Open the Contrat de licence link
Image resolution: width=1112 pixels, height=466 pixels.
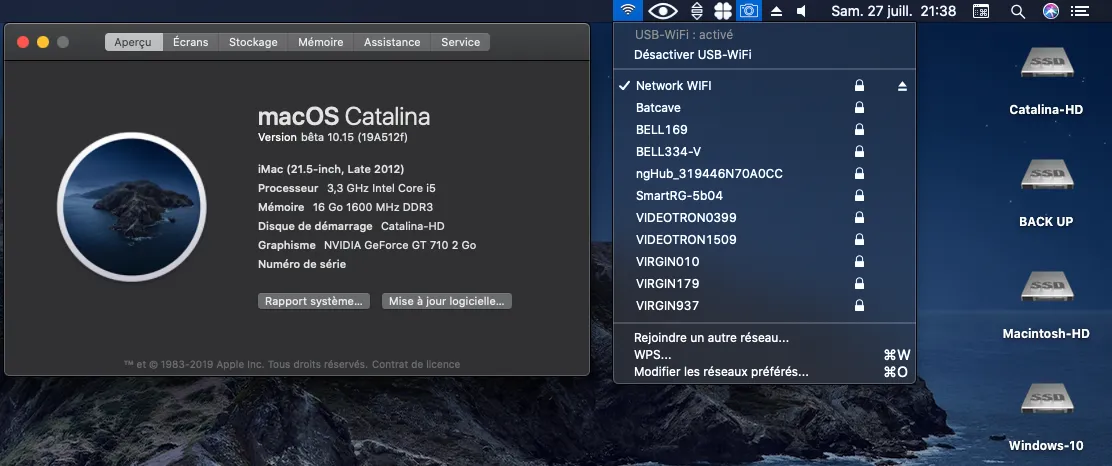[416, 365]
